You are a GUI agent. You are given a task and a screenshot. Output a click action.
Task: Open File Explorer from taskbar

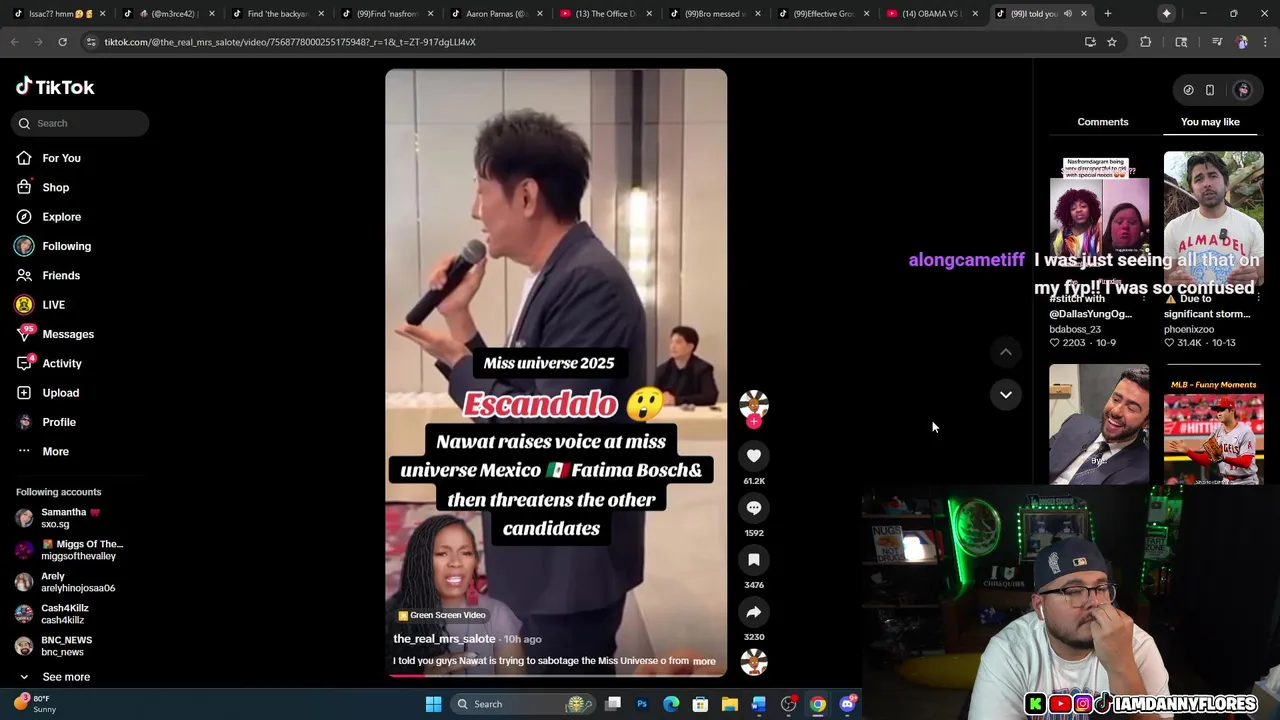(x=730, y=704)
